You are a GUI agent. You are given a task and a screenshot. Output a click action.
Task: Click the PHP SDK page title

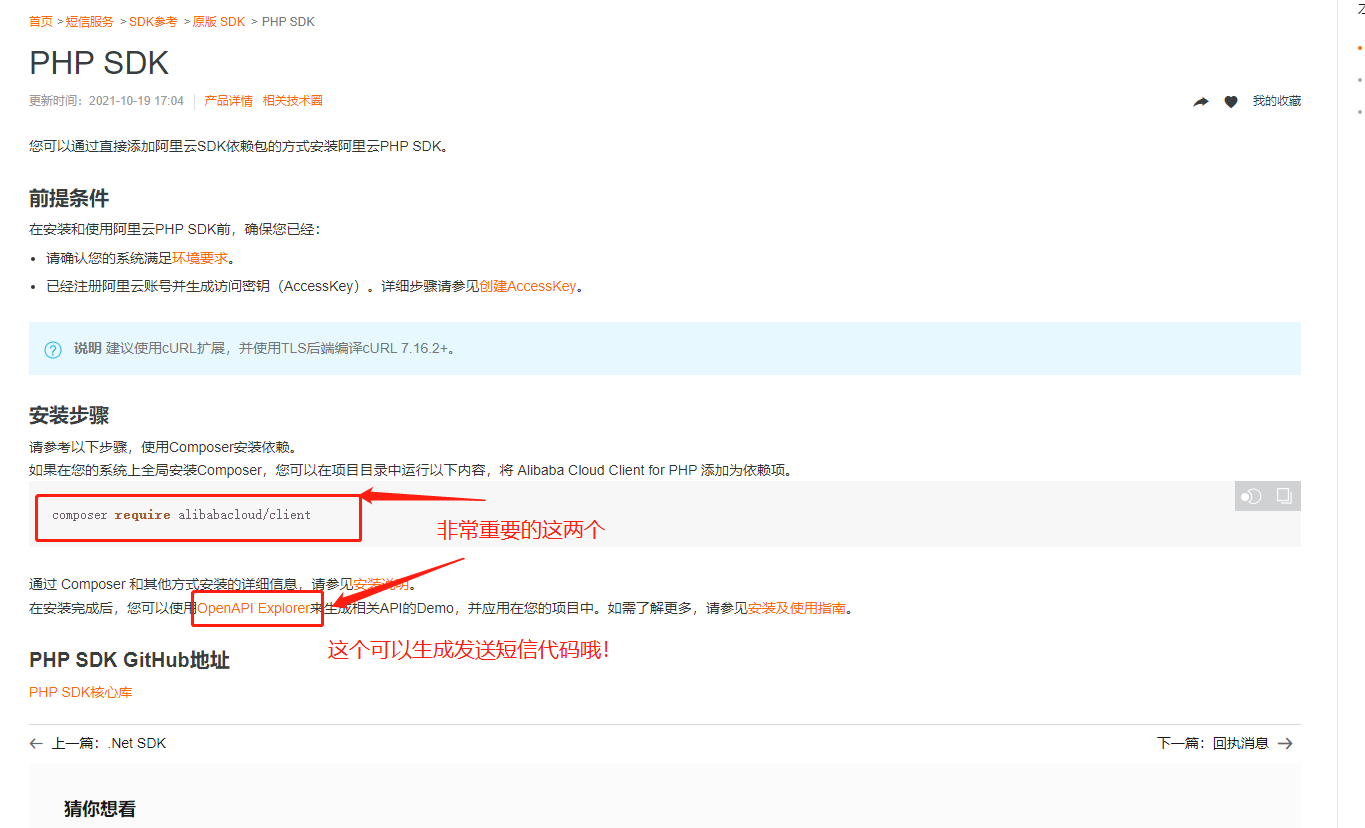click(99, 63)
